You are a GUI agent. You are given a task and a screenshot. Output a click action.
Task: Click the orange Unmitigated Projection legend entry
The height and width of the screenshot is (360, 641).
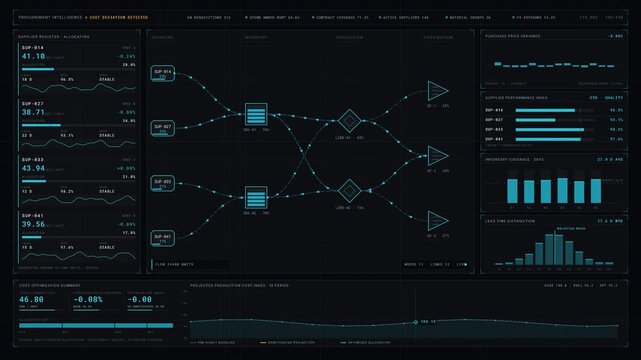pyautogui.click(x=288, y=342)
